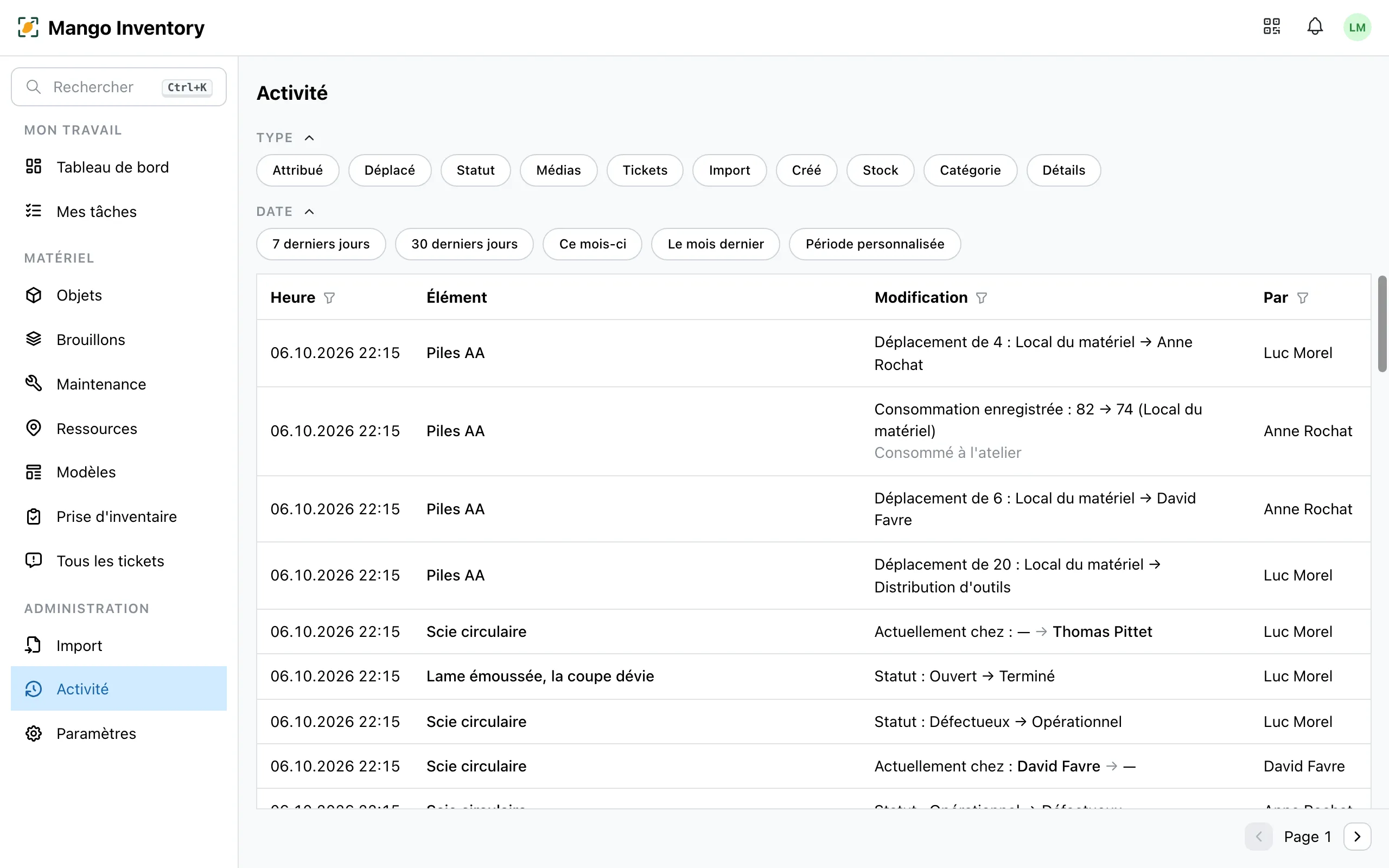The height and width of the screenshot is (868, 1389).
Task: Click the Objets cube icon
Action: tap(34, 295)
